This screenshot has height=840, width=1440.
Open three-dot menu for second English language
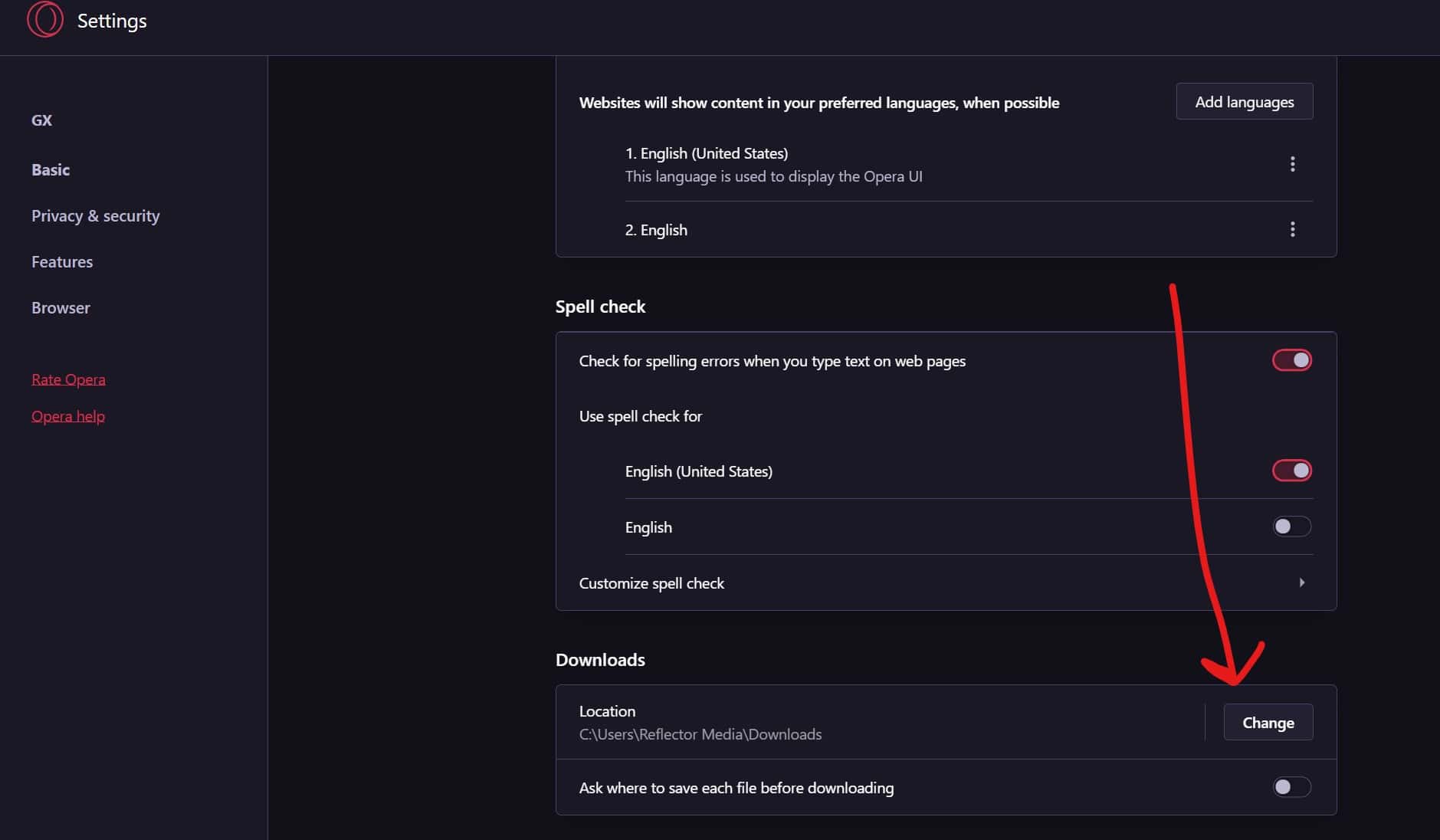(1292, 229)
